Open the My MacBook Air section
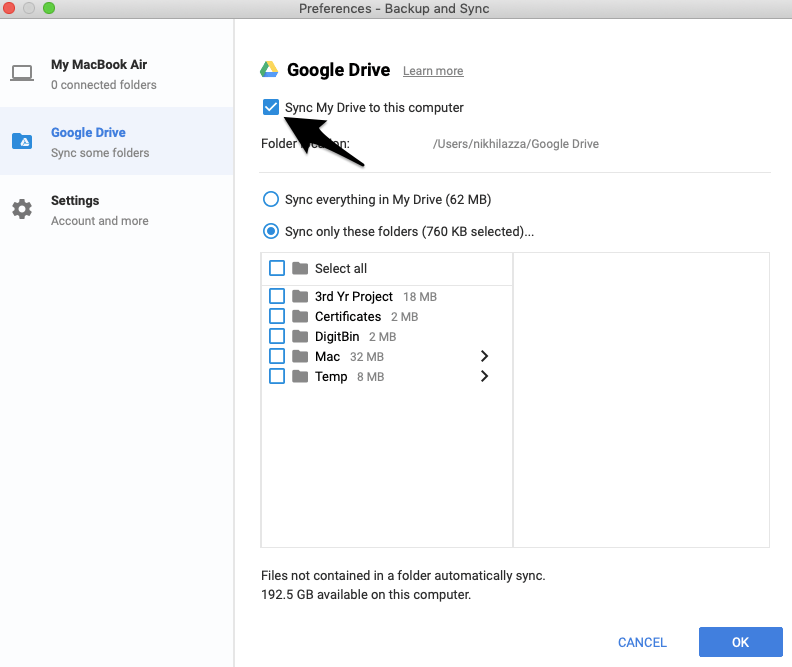Viewport: 792px width, 667px height. click(x=117, y=73)
